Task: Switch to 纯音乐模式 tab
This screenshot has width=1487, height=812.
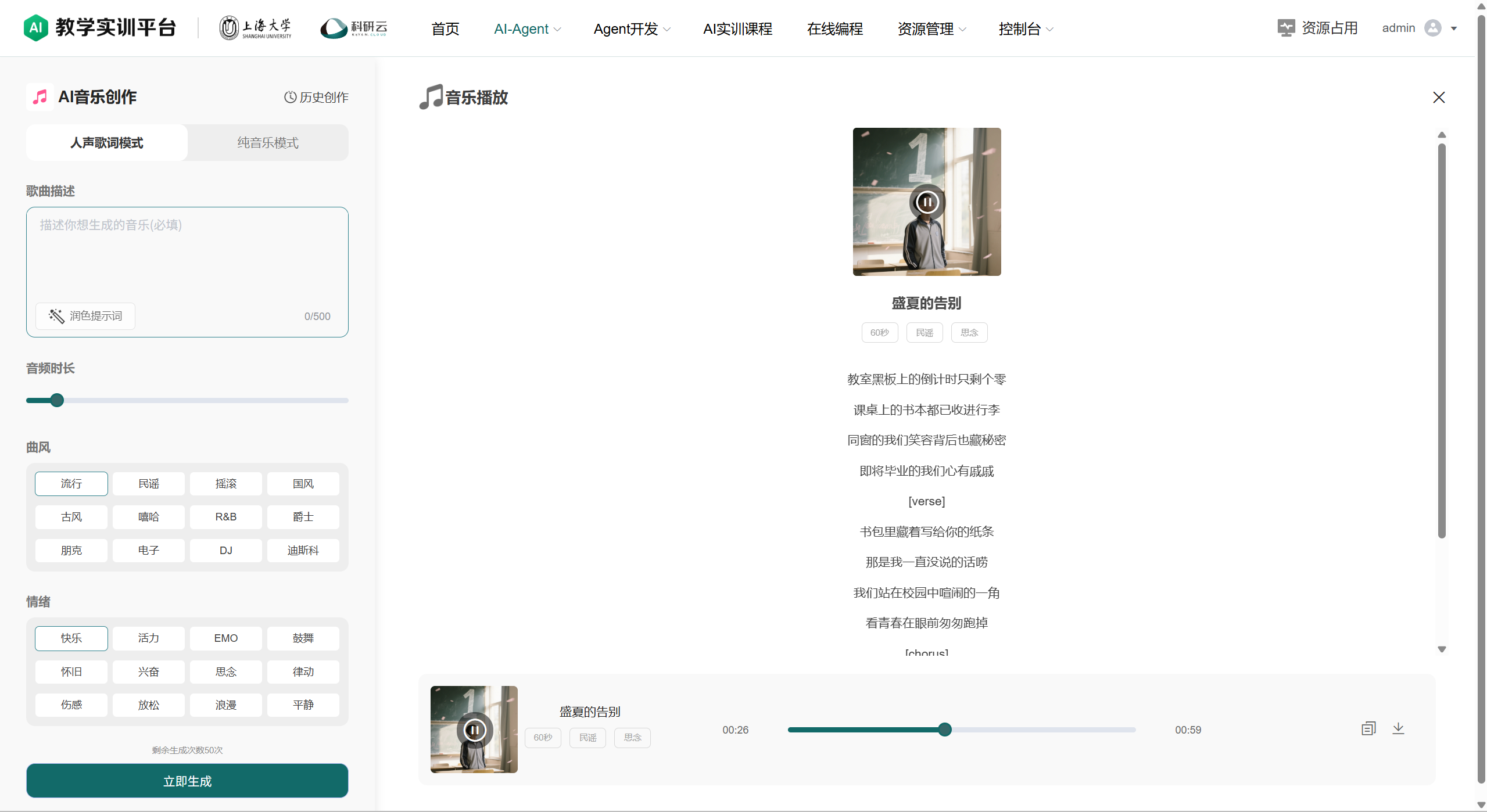Action: (x=268, y=142)
